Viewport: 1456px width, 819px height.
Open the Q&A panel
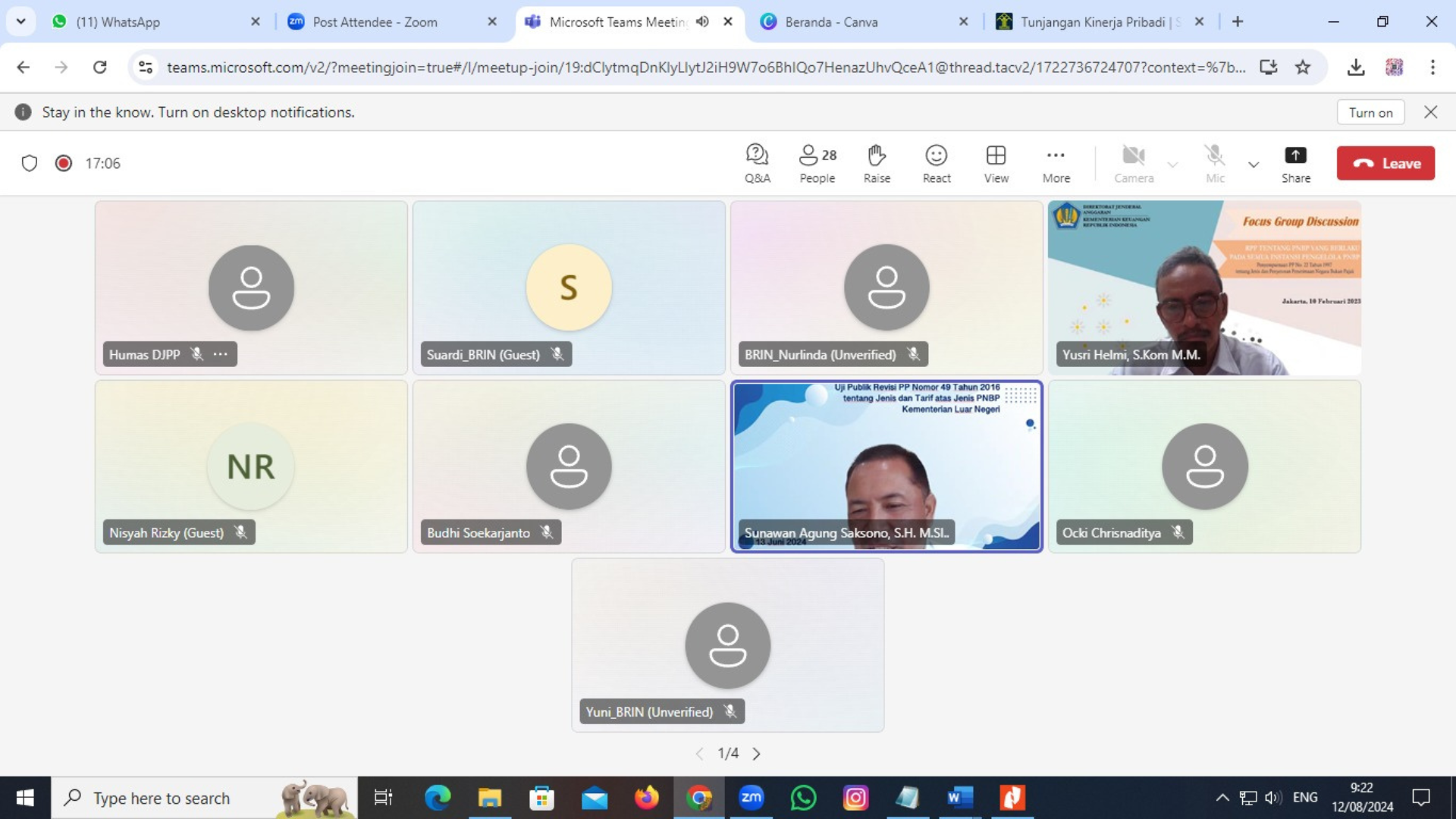757,163
